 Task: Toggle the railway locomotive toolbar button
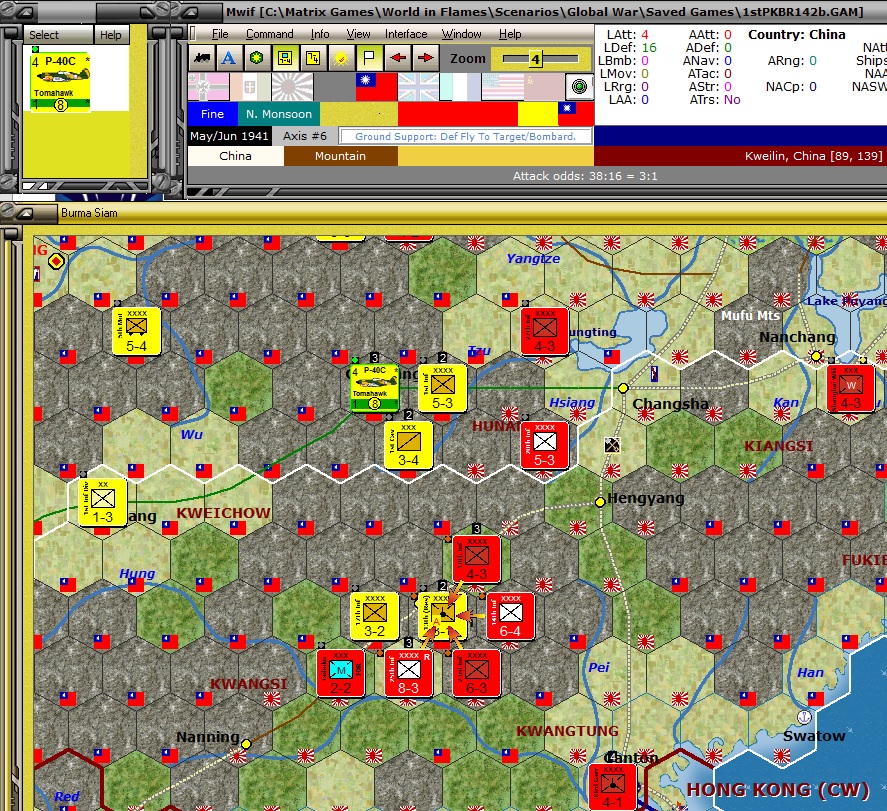[x=202, y=58]
